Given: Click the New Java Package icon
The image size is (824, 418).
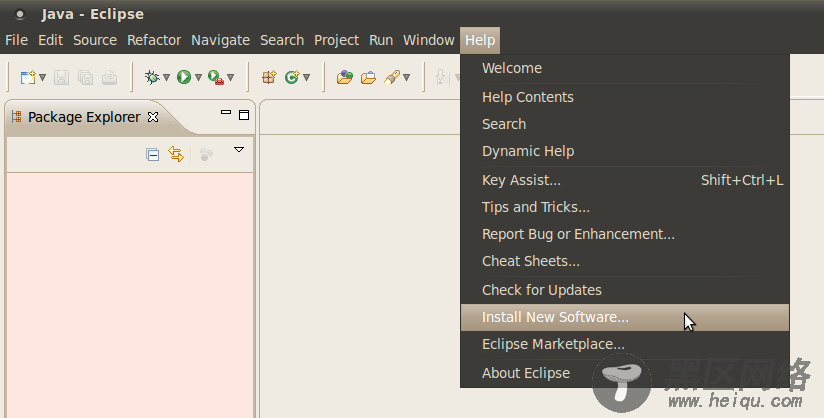Looking at the screenshot, I should click(x=269, y=77).
